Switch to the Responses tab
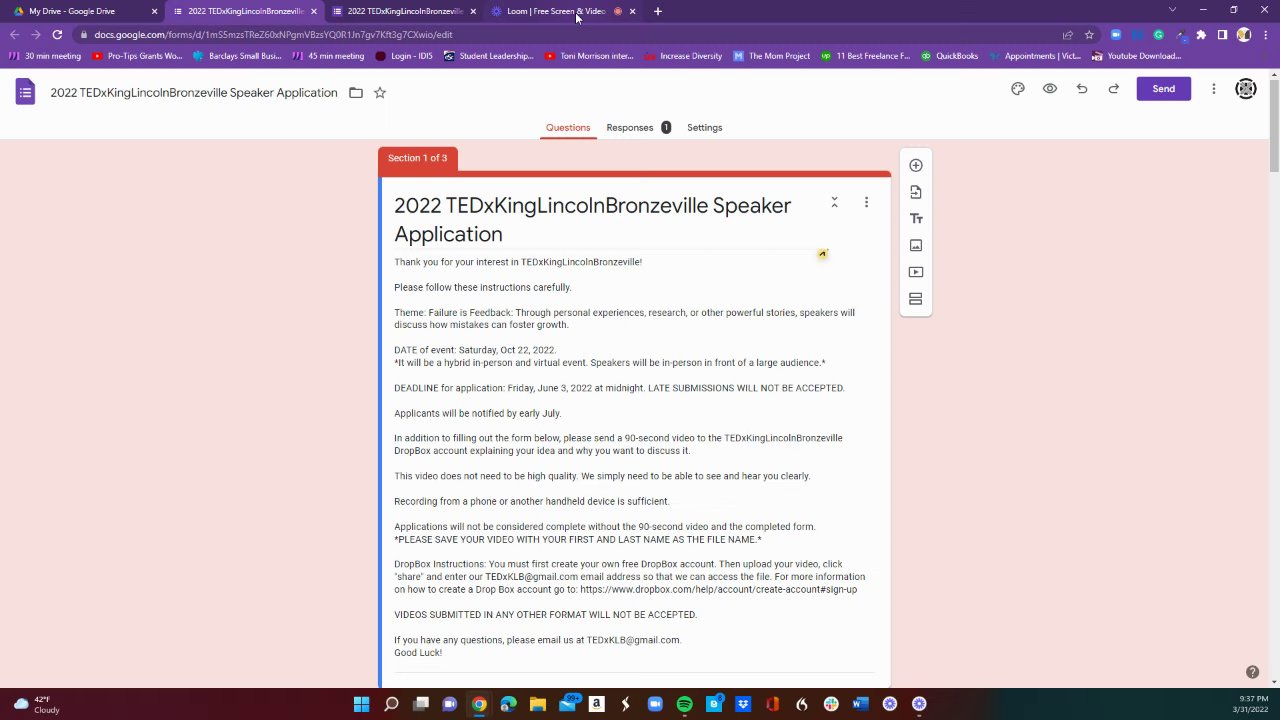 [638, 128]
